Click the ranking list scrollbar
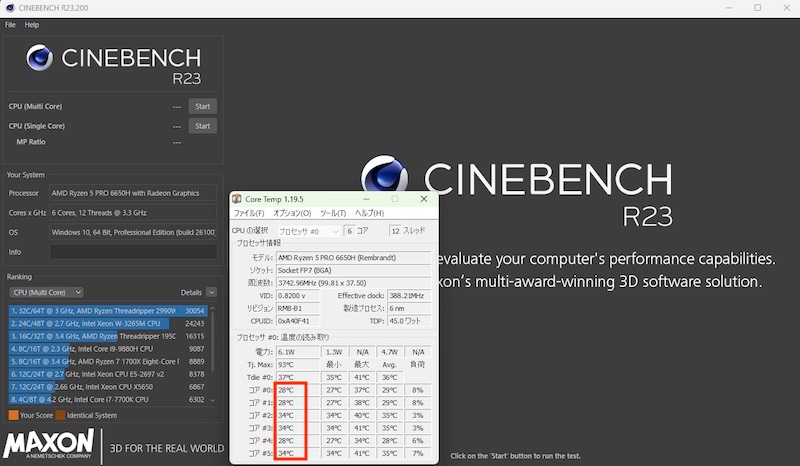Image resolution: width=800 pixels, height=466 pixels. click(x=213, y=341)
